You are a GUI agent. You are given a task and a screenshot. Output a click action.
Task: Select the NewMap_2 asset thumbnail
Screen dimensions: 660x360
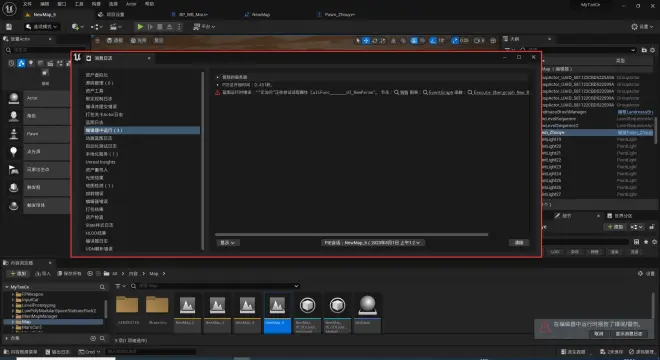point(187,312)
